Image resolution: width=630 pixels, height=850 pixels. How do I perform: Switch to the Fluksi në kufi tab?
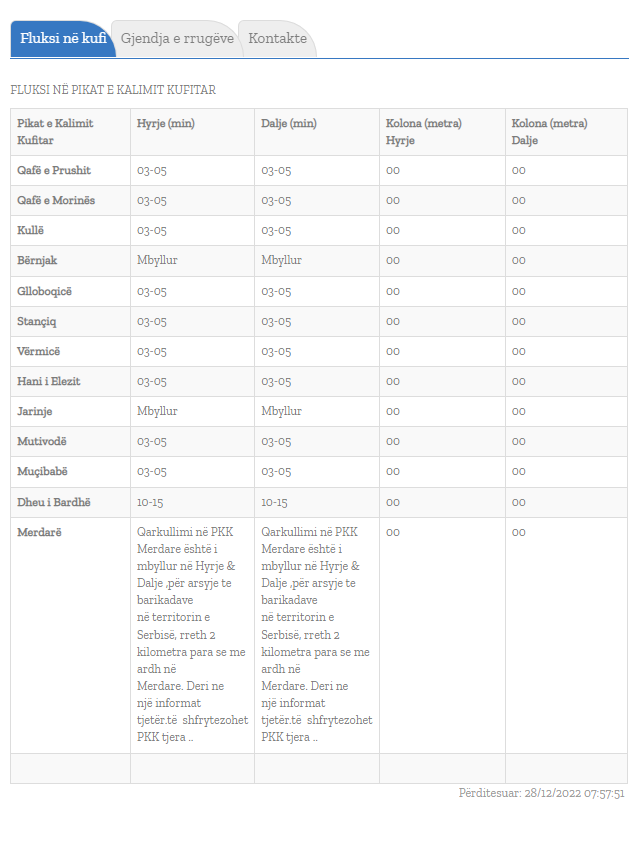63,38
